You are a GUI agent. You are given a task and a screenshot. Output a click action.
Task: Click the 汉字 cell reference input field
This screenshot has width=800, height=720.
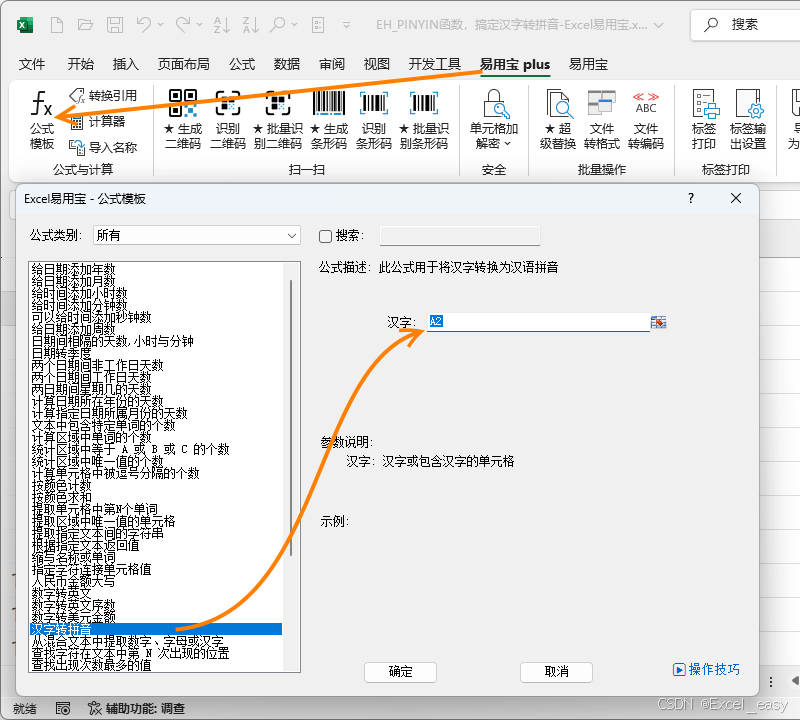[x=538, y=321]
